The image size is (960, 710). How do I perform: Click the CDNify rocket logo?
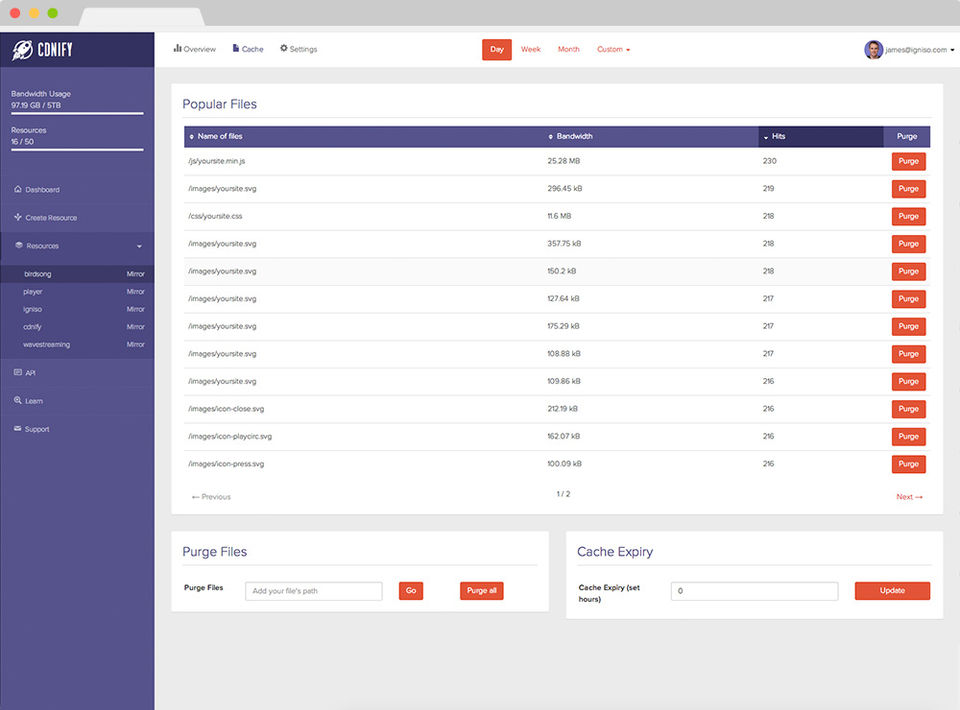coord(23,50)
